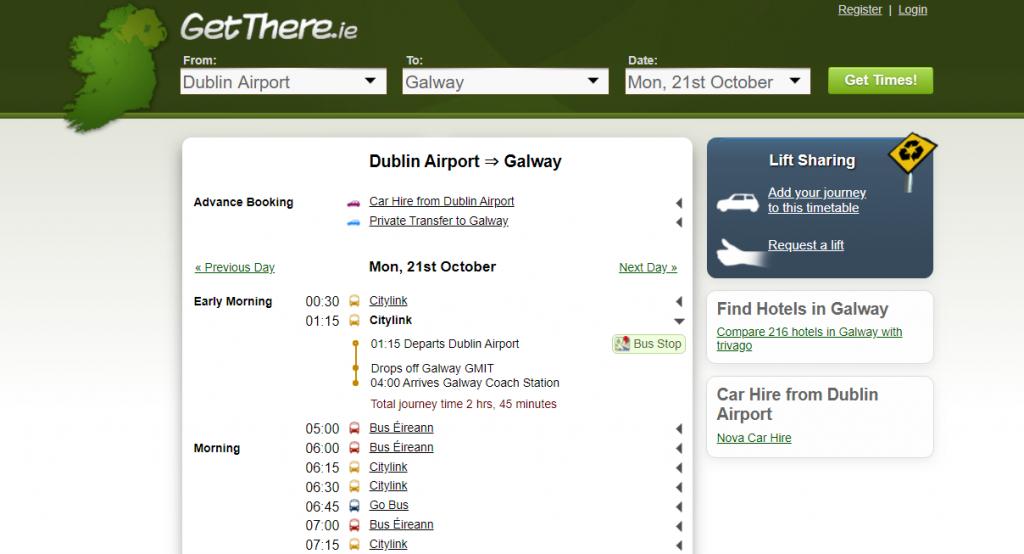Open Compare 216 hotels in Galway link
Screen dimensions: 1024x554
click(x=809, y=338)
